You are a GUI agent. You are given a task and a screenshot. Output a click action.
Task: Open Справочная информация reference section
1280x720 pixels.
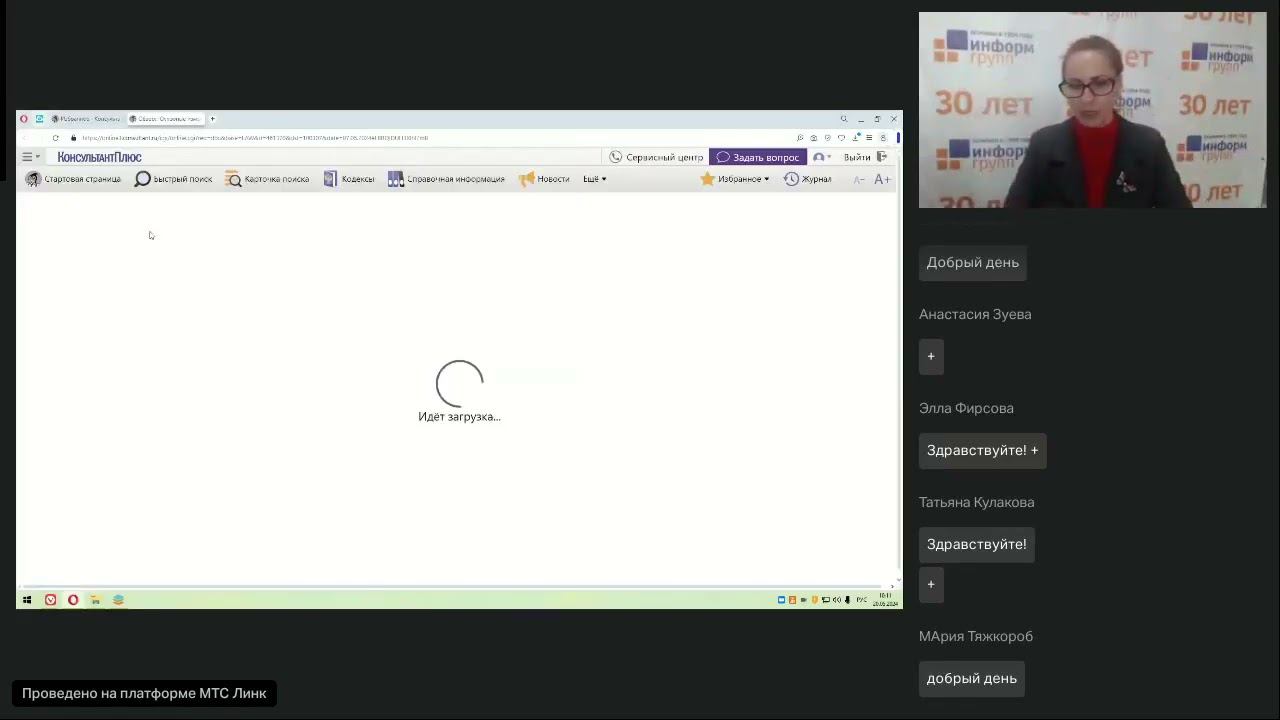point(446,179)
